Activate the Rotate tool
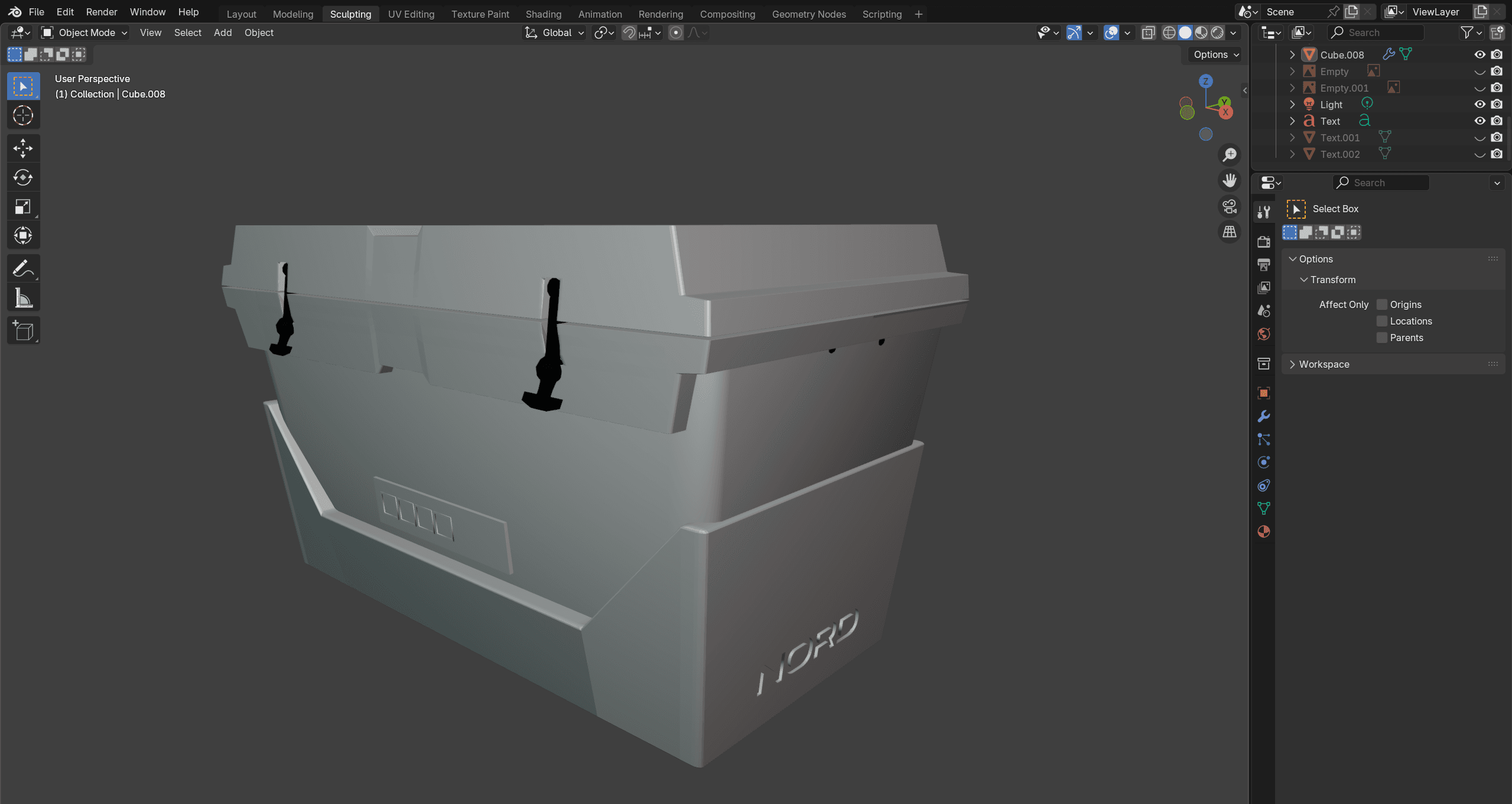 [x=23, y=177]
